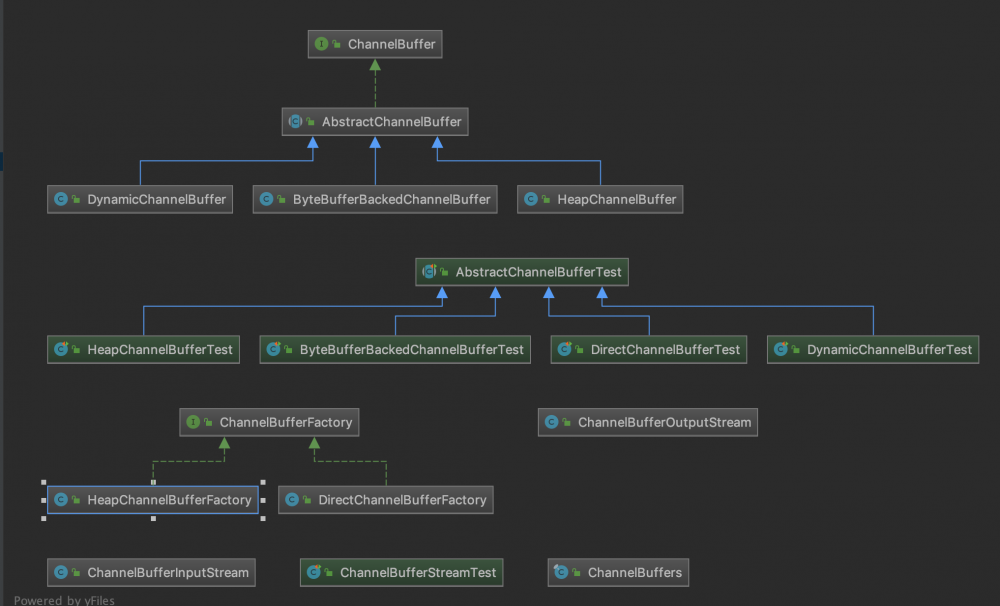Click class icon on DirectChannelBufferFactory node

pos(291,499)
